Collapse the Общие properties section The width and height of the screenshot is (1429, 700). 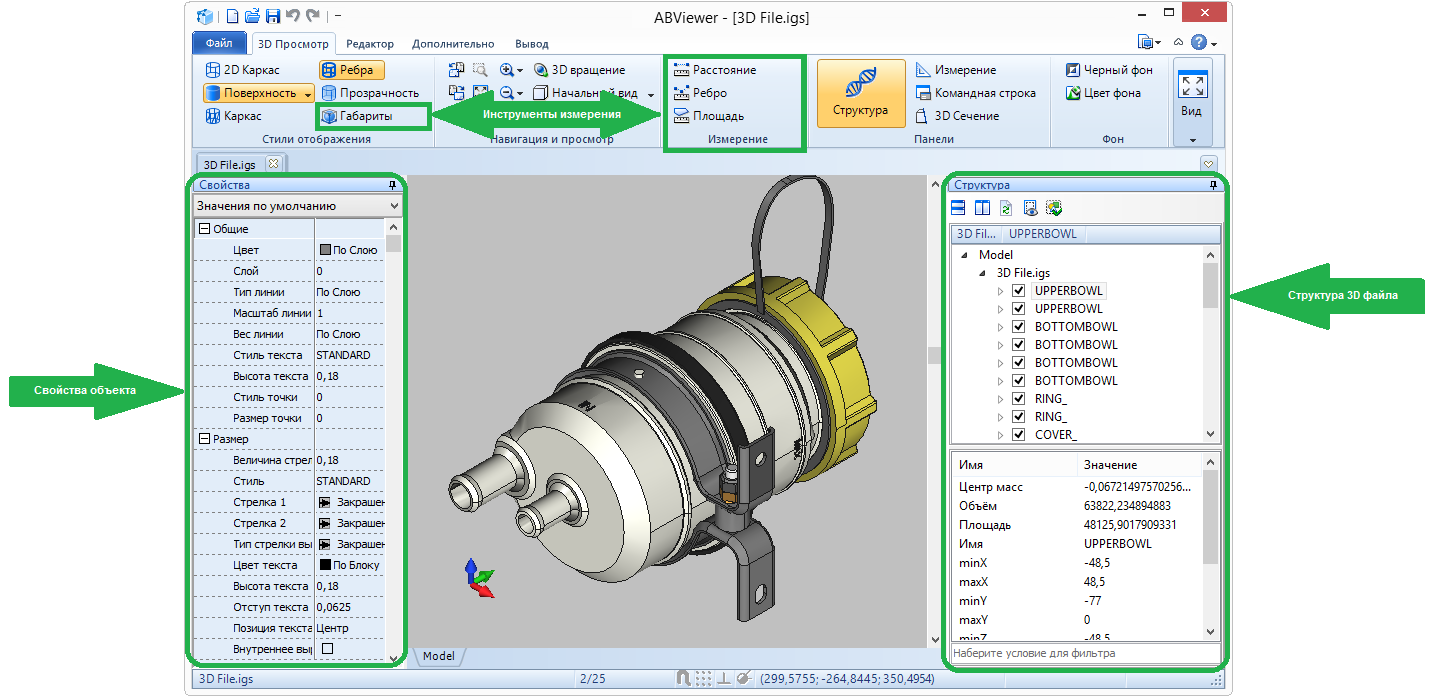coord(204,229)
